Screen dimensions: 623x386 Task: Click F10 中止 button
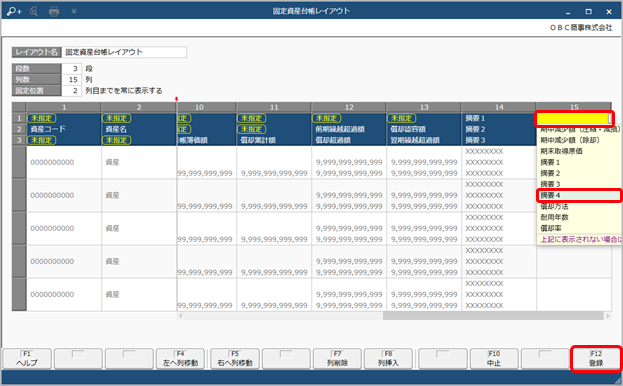pos(494,359)
